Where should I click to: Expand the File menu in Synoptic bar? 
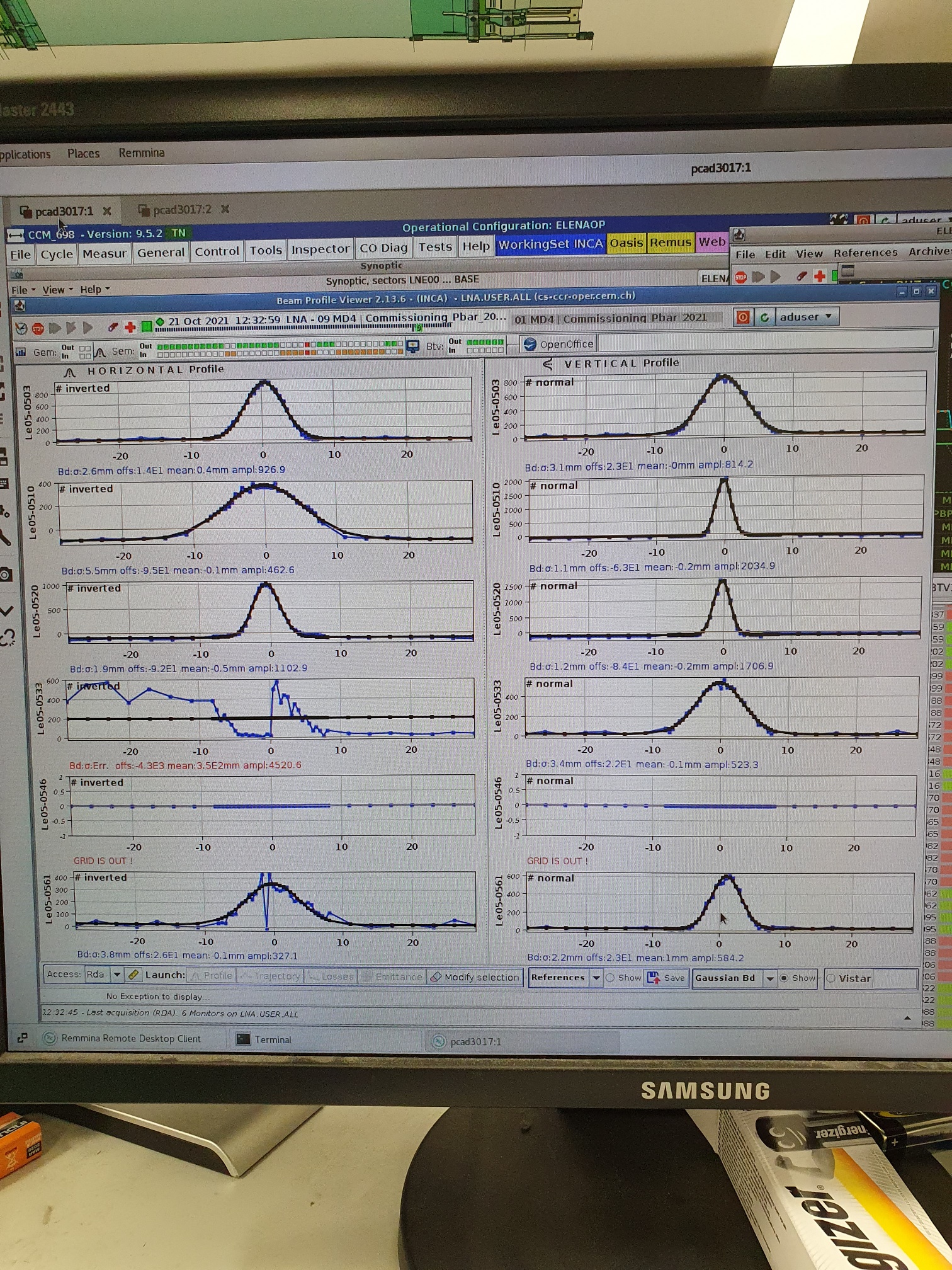(23, 290)
